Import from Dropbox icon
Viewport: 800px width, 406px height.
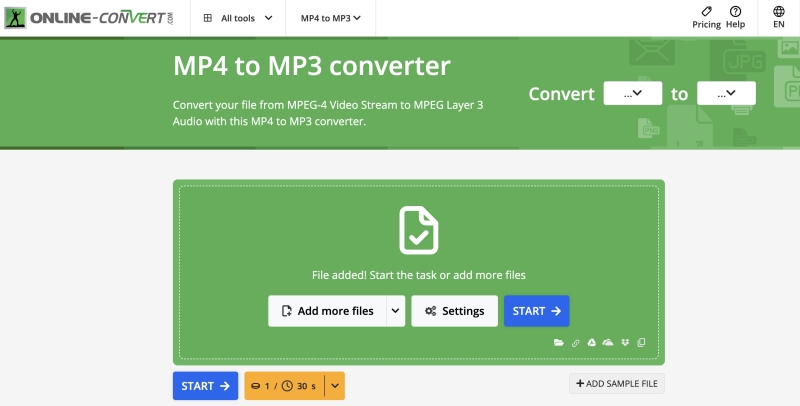pos(625,342)
